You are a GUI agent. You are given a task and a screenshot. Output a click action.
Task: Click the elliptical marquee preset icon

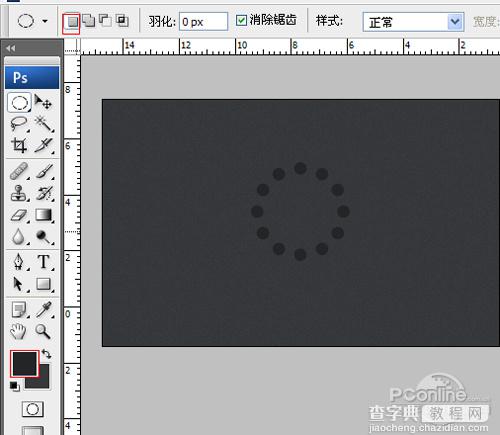coord(26,21)
